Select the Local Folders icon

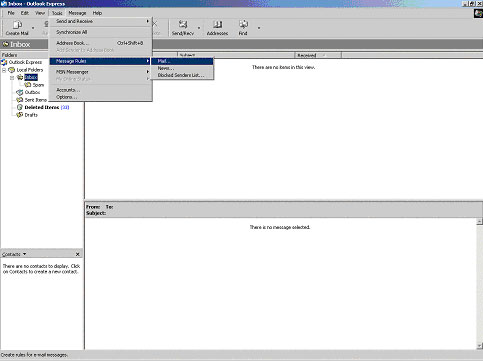[12, 70]
